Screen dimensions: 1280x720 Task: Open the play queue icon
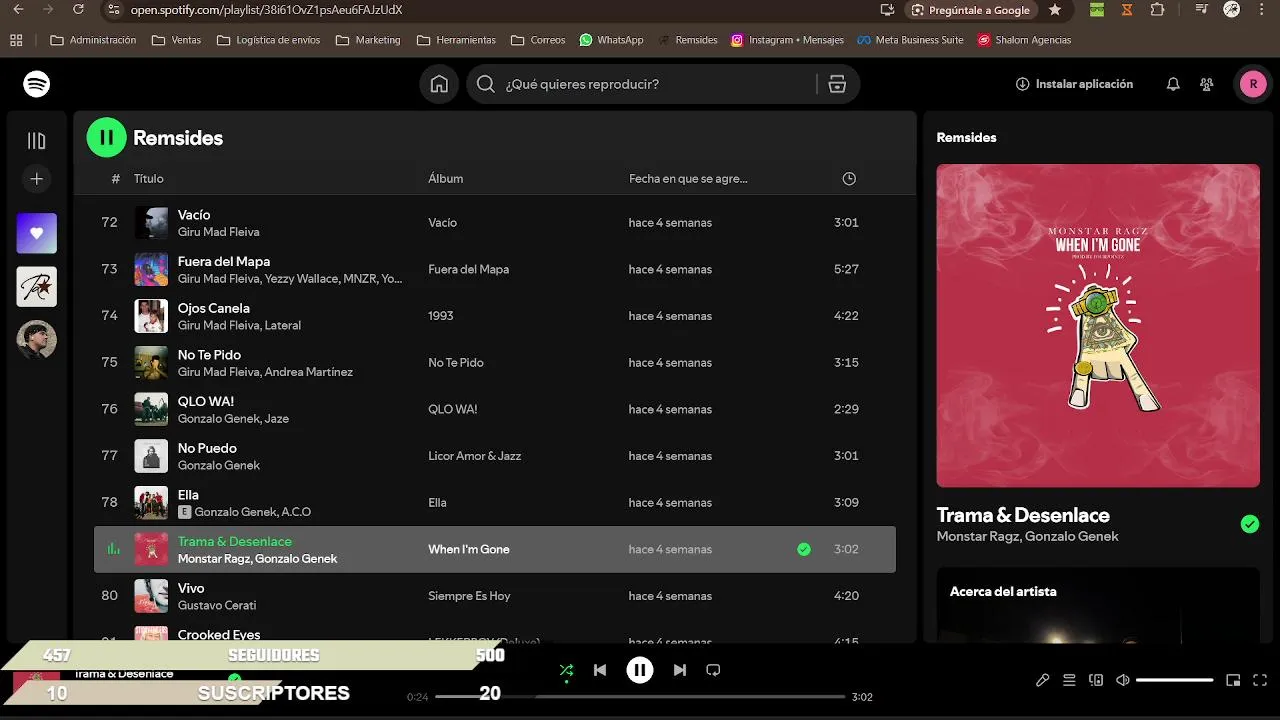(x=1069, y=680)
